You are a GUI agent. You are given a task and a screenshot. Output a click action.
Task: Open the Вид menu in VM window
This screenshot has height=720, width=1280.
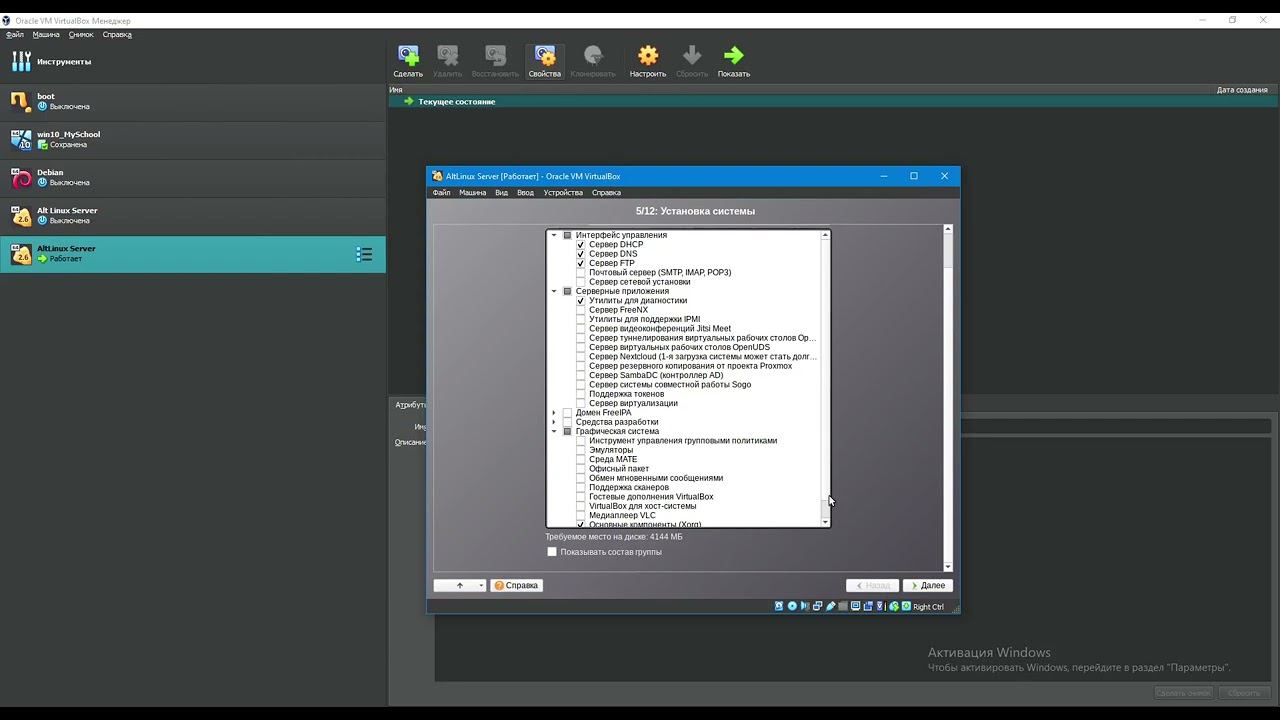click(501, 192)
